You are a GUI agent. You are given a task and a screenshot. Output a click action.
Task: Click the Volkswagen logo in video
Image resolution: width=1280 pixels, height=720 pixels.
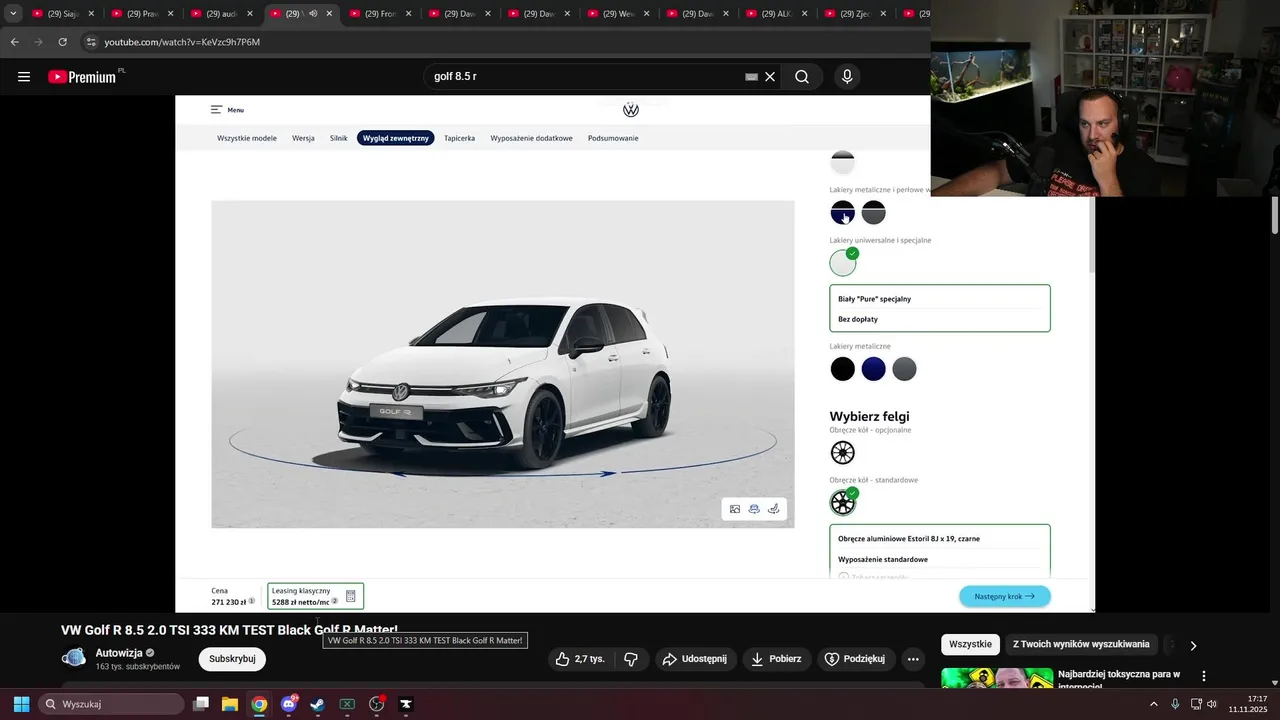coord(631,110)
